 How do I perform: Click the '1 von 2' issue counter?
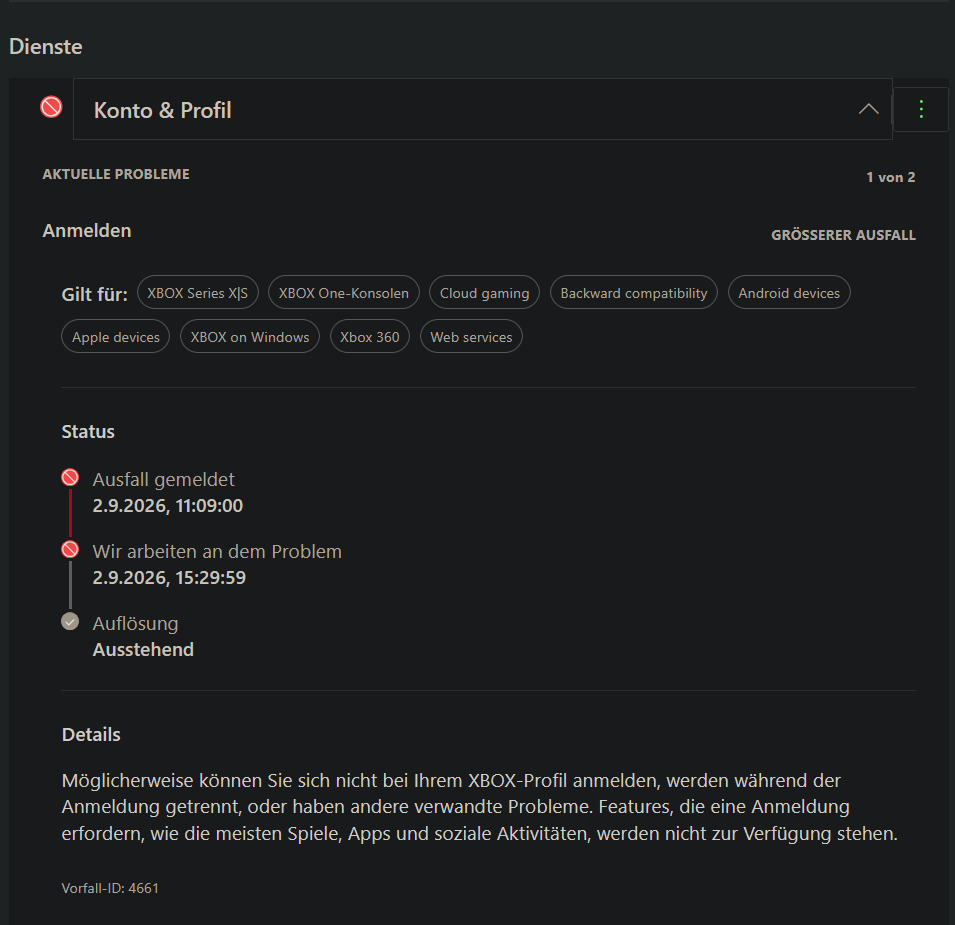[x=890, y=177]
